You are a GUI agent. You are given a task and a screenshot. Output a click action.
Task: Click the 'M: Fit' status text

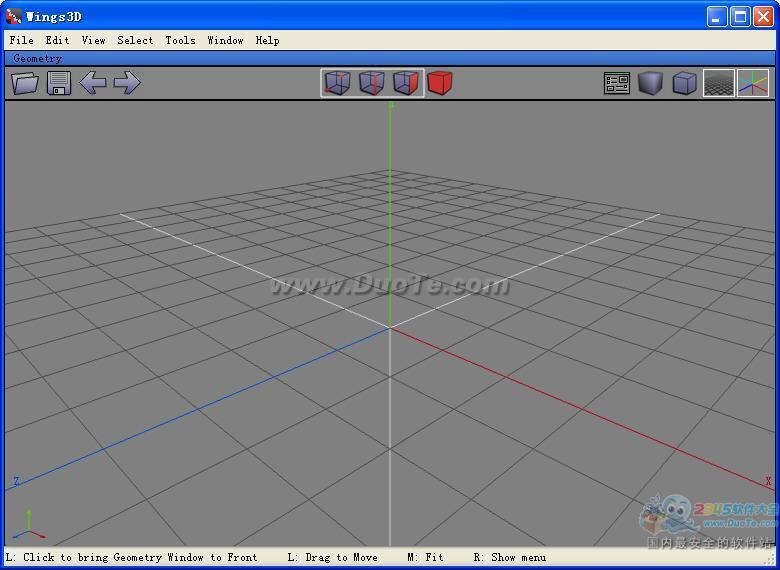(425, 557)
